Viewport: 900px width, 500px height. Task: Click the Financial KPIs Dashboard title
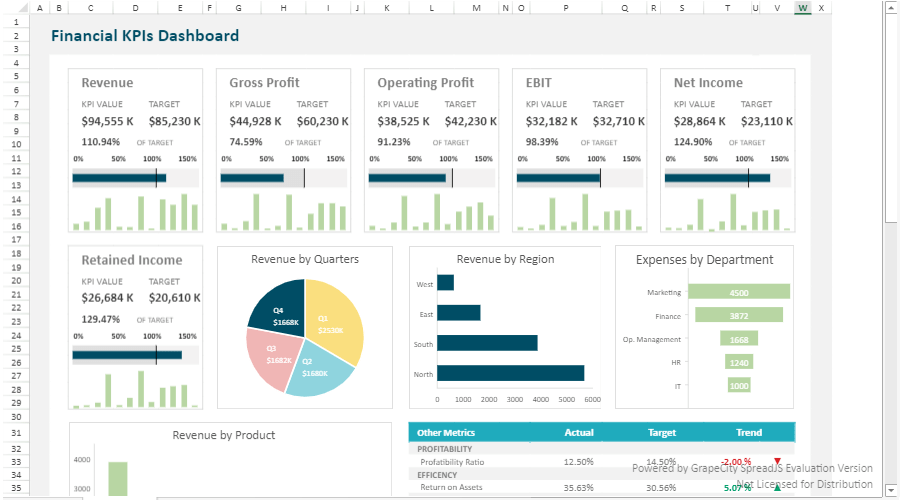point(145,36)
